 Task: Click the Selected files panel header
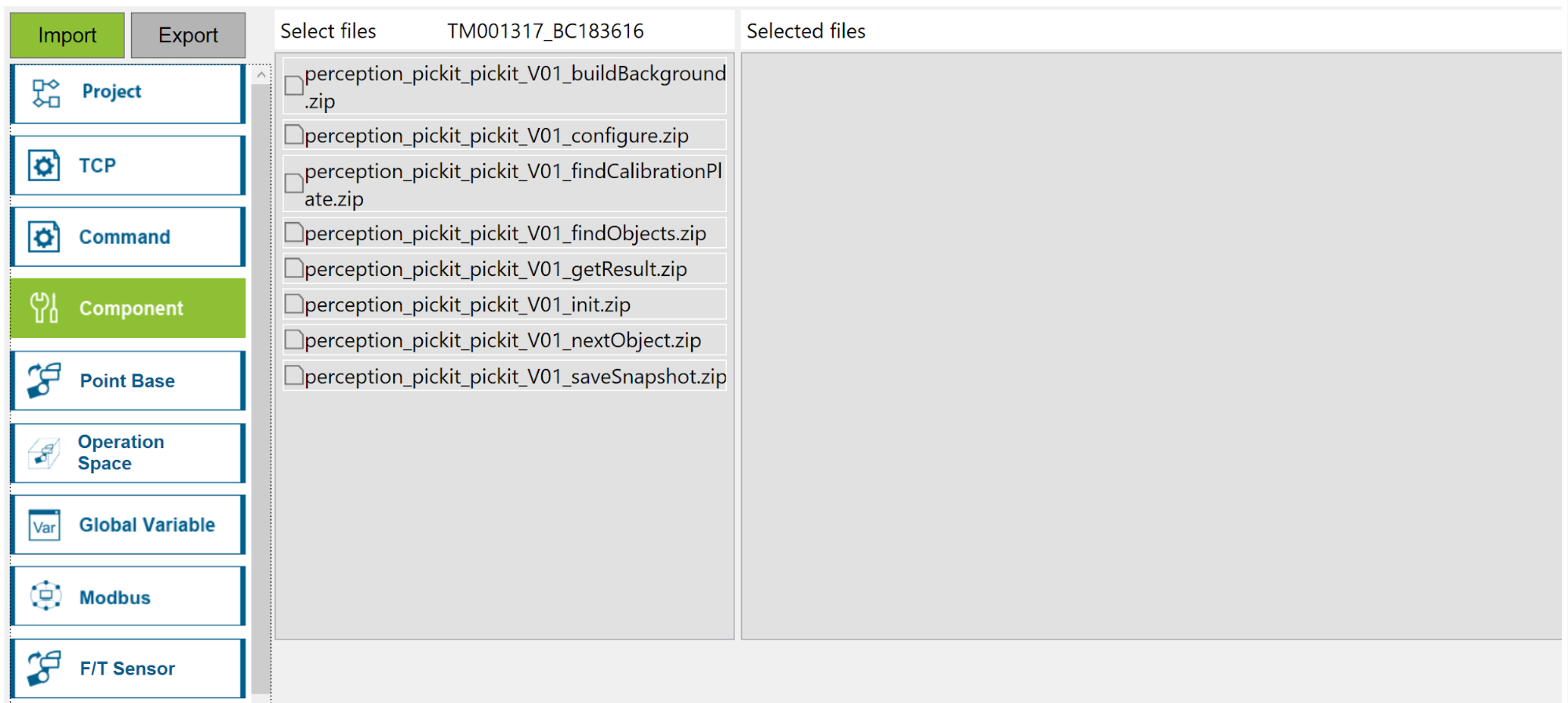pos(806,31)
